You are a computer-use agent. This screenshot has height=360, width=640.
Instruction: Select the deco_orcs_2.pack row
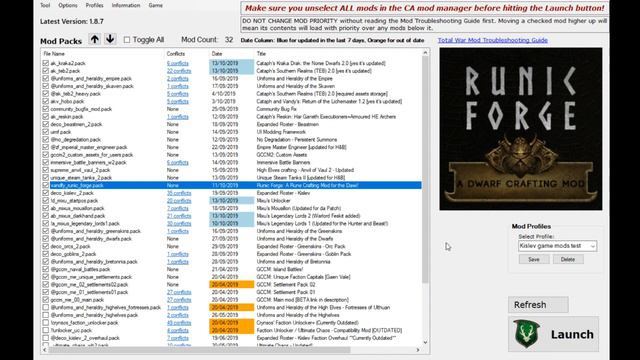click(231, 247)
